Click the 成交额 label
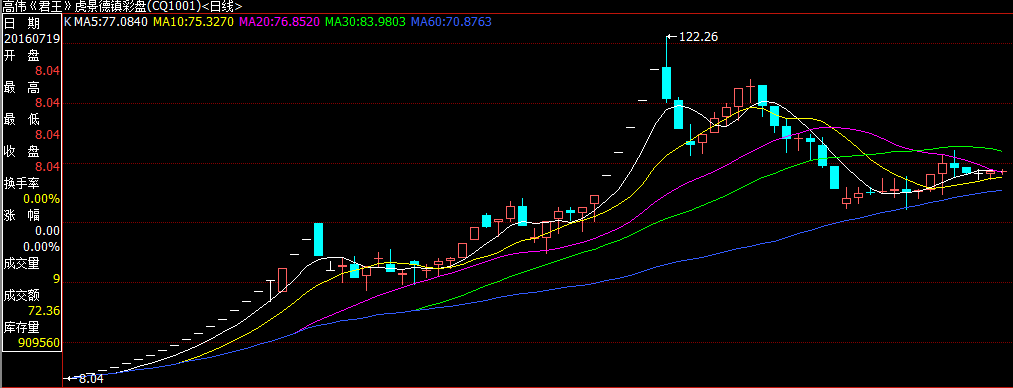The height and width of the screenshot is (388, 1013). (23, 295)
